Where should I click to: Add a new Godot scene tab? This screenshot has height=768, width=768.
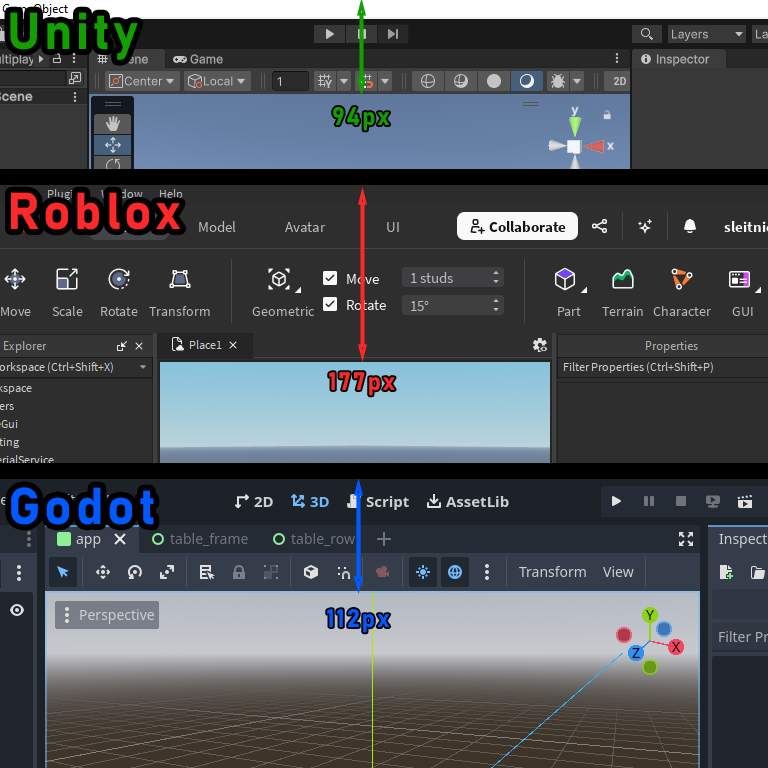[384, 539]
